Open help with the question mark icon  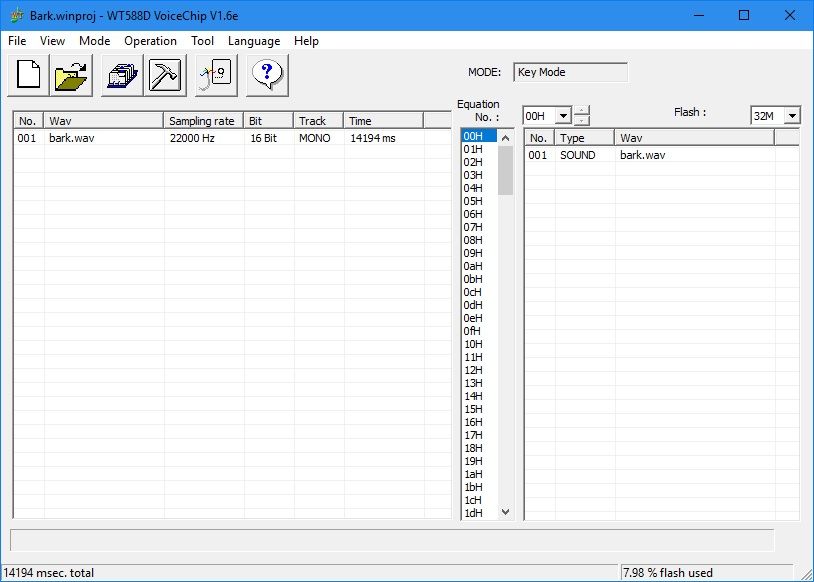coord(267,75)
